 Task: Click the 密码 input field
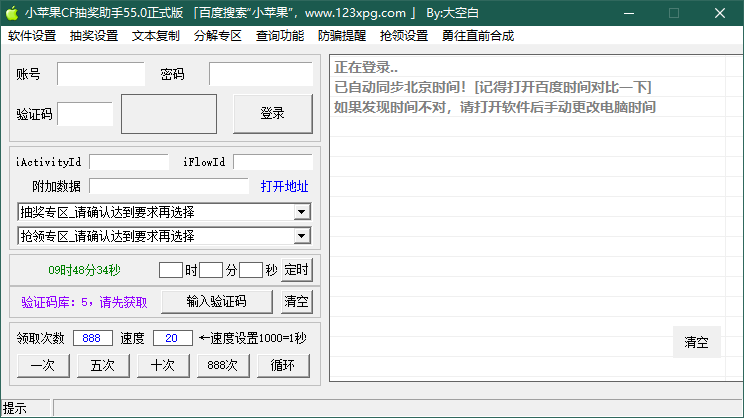pyautogui.click(x=260, y=75)
